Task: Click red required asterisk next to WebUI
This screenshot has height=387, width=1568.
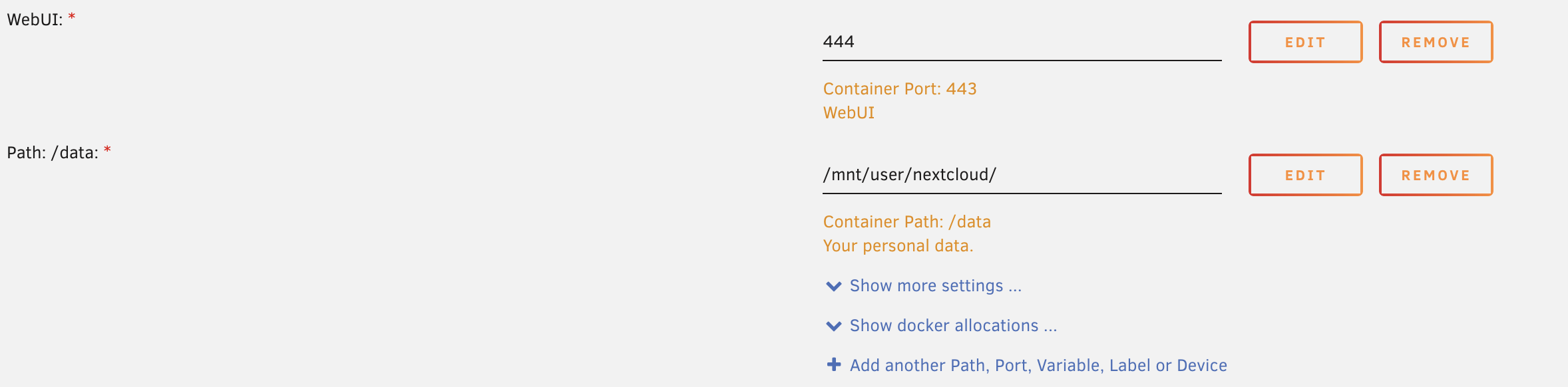Action: [72, 17]
